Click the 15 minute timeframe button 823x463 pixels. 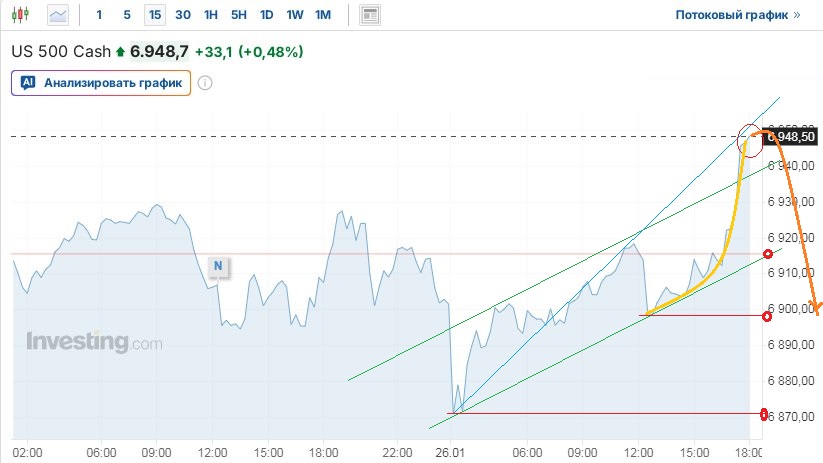pos(154,15)
